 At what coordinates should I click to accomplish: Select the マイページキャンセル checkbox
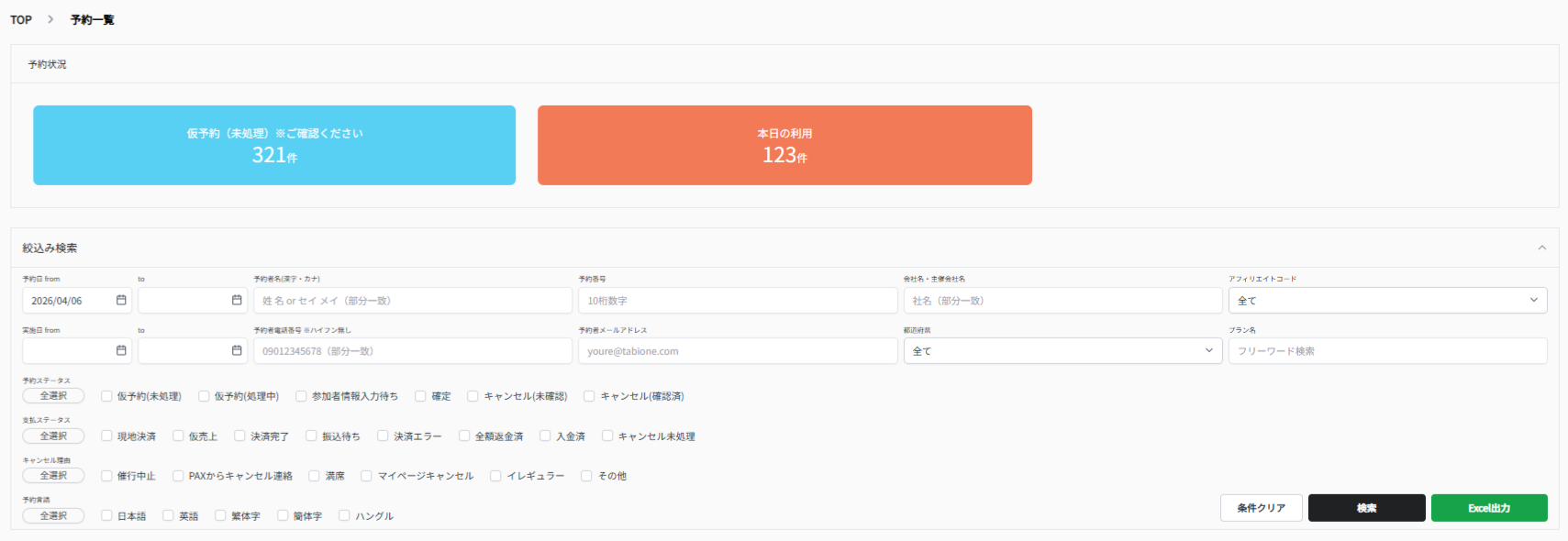(366, 476)
